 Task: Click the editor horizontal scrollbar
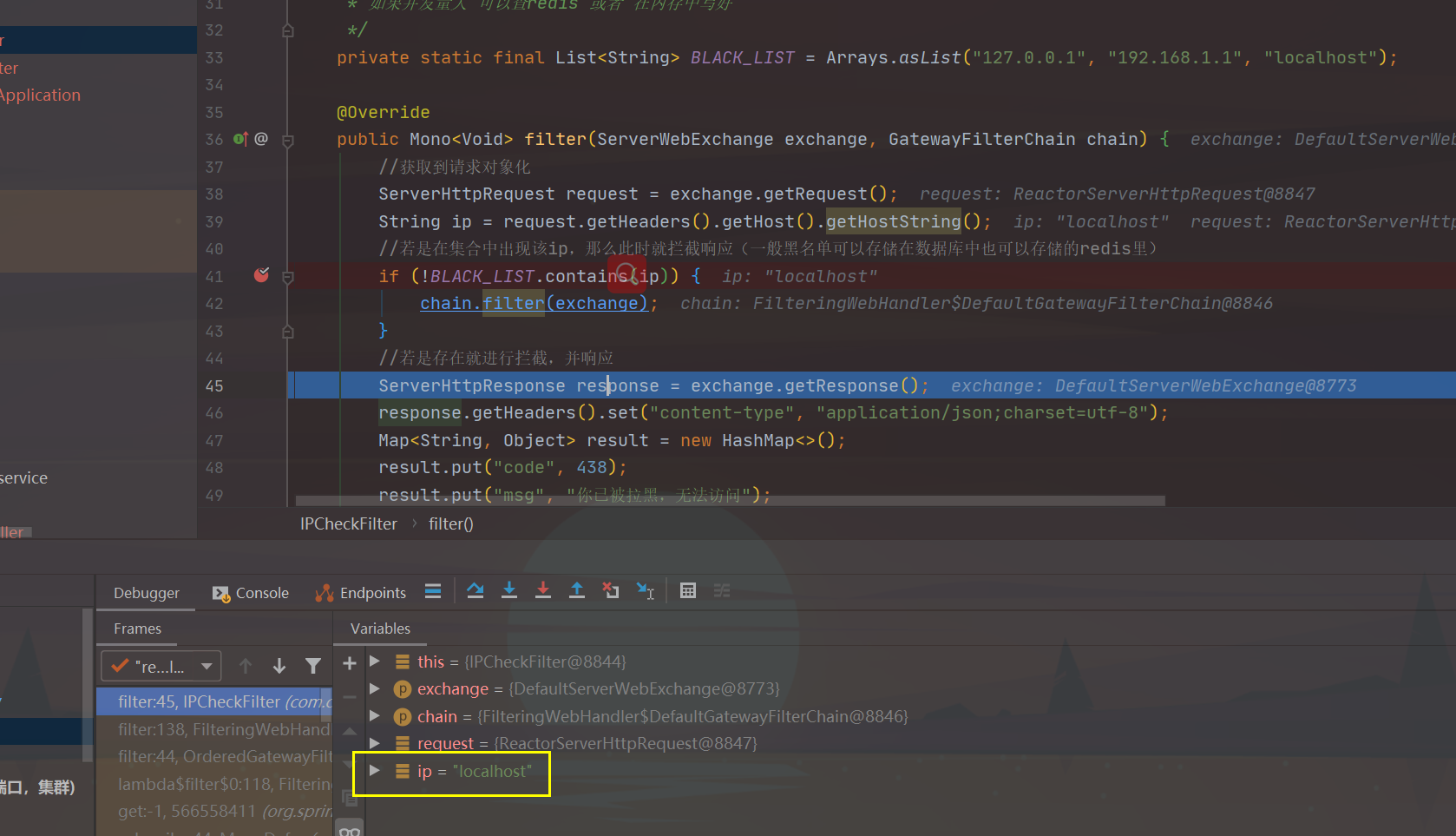[730, 501]
